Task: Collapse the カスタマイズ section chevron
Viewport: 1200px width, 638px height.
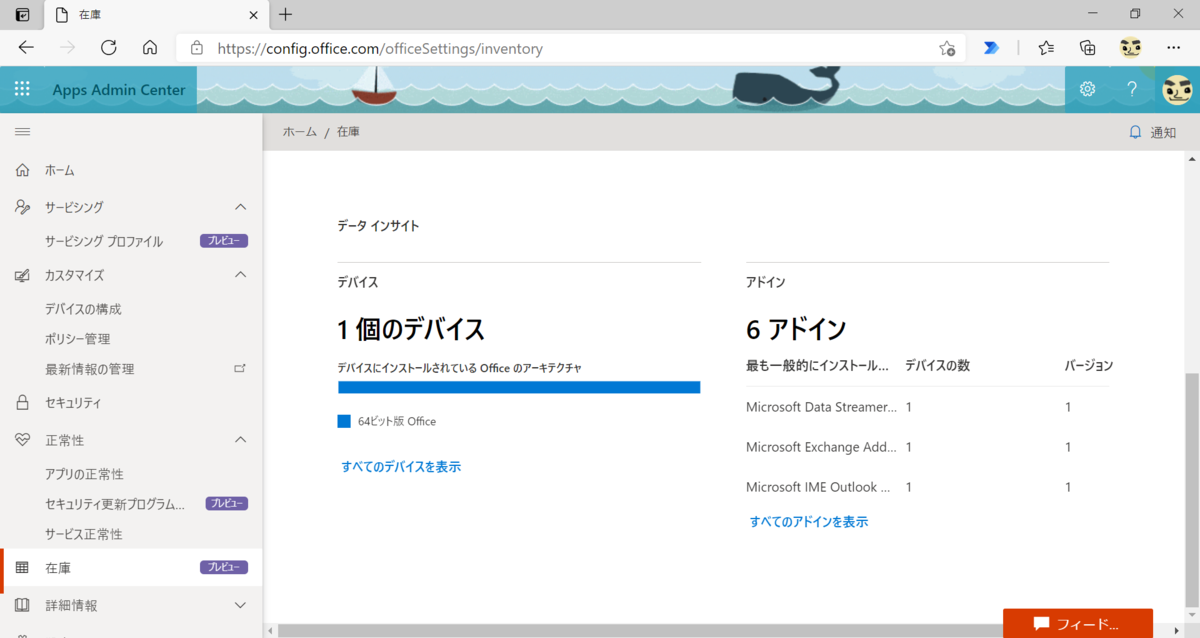Action: 240,275
